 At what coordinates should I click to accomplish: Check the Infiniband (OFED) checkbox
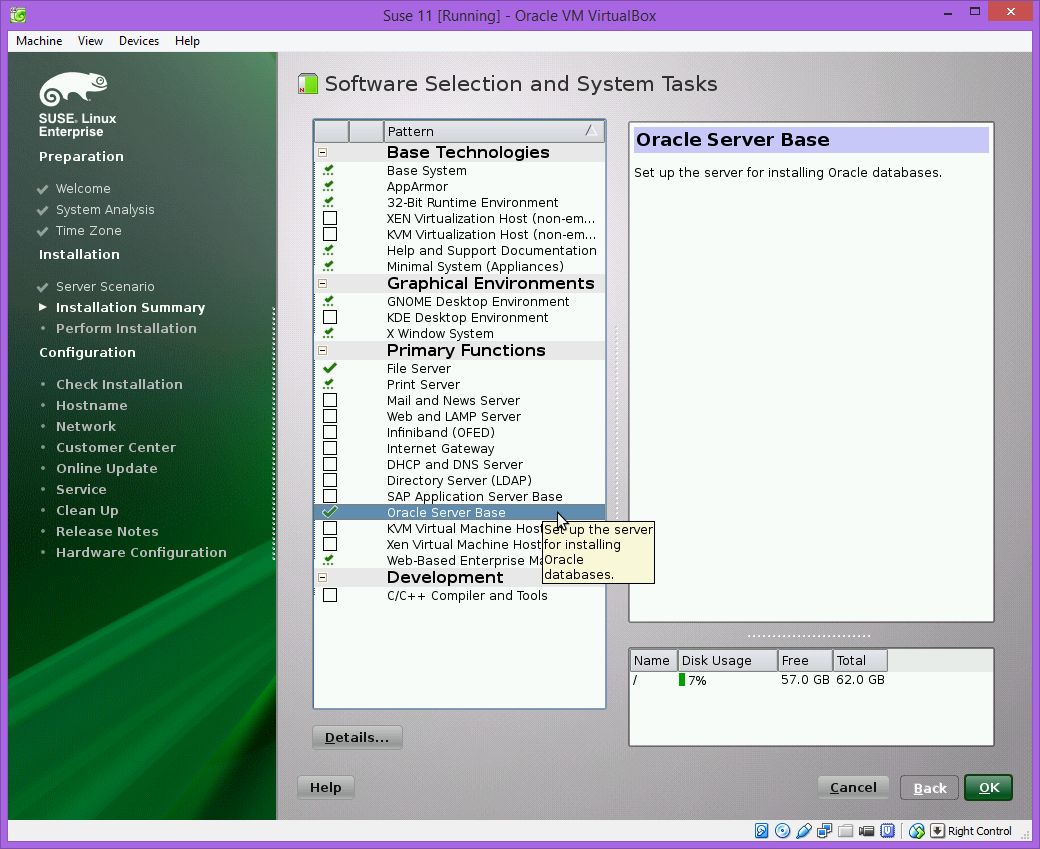[330, 432]
